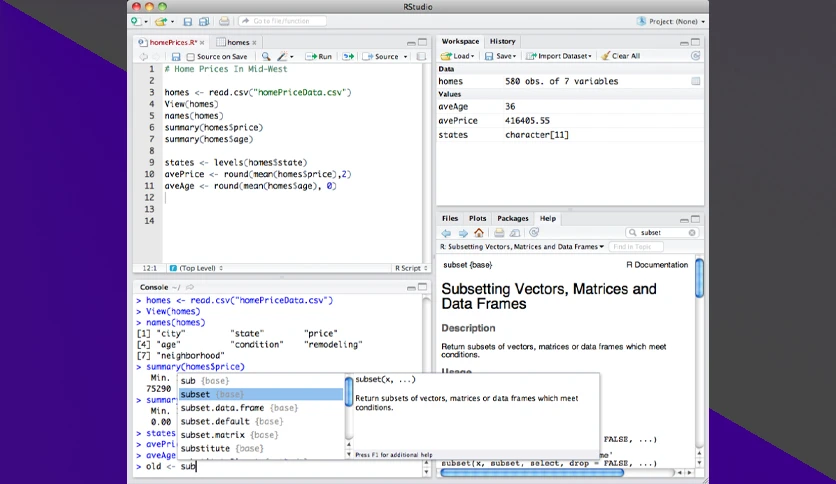Open the Packages tab

tap(512, 219)
